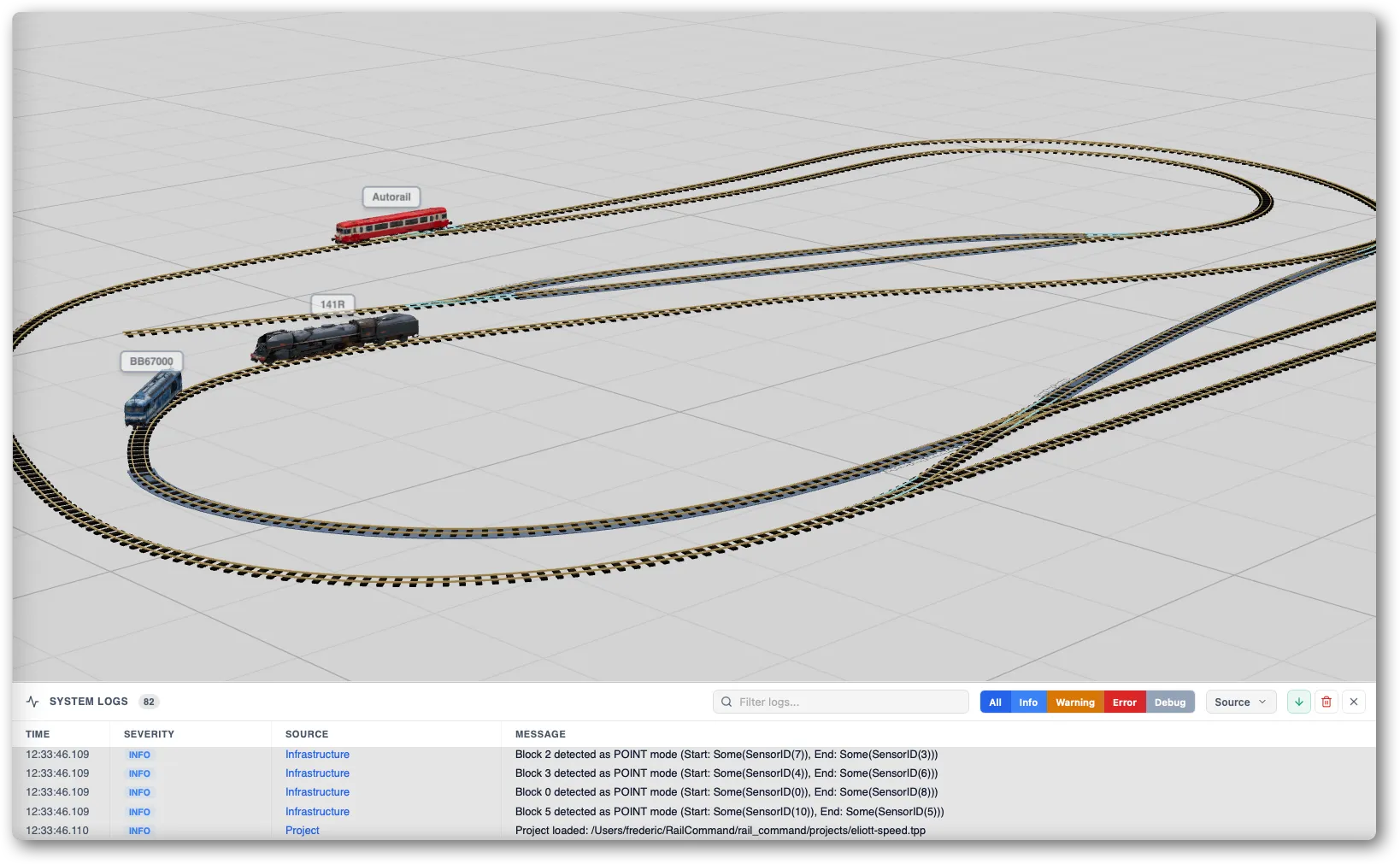Click the BB67000 label tag
This screenshot has width=1400, height=864.
coord(151,361)
